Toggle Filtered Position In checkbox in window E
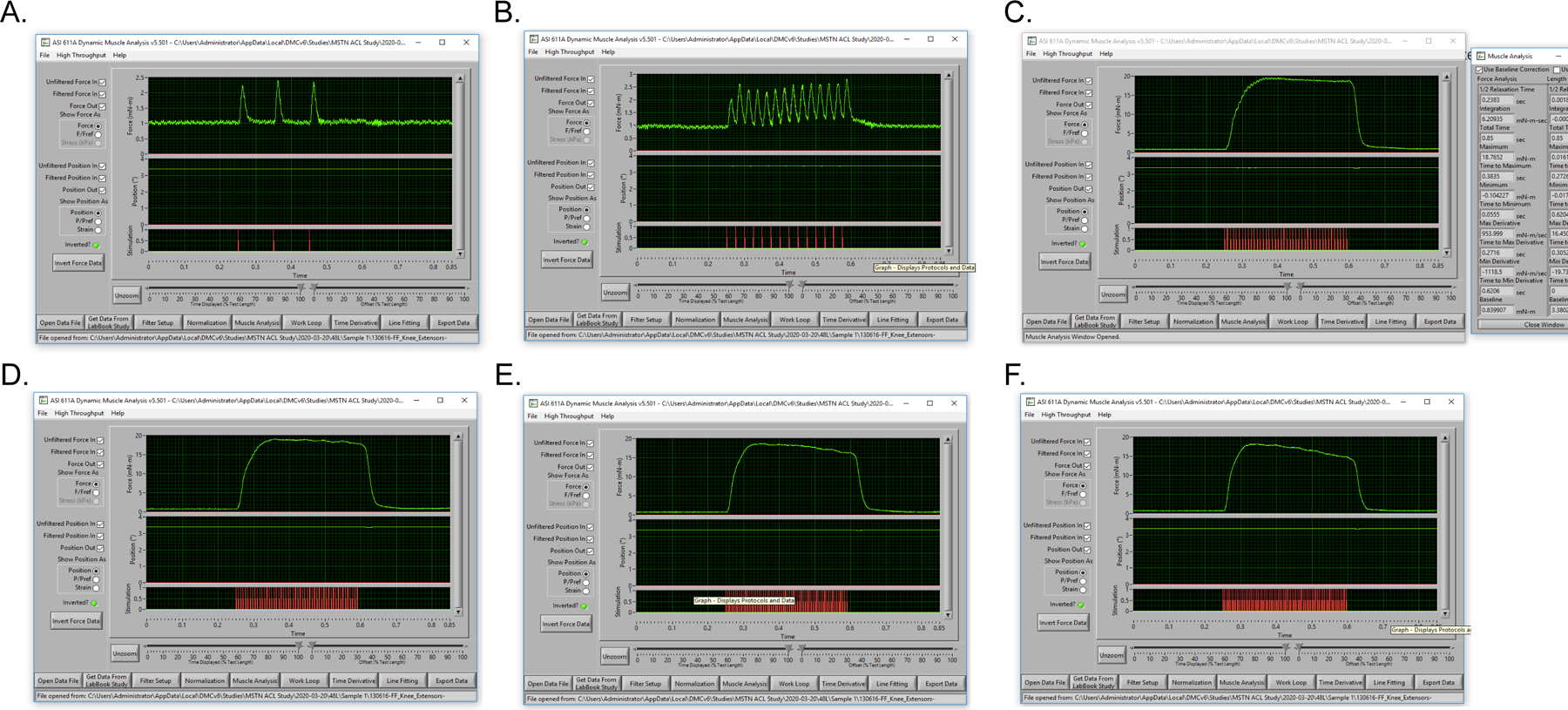The height and width of the screenshot is (710, 1568). 590,539
